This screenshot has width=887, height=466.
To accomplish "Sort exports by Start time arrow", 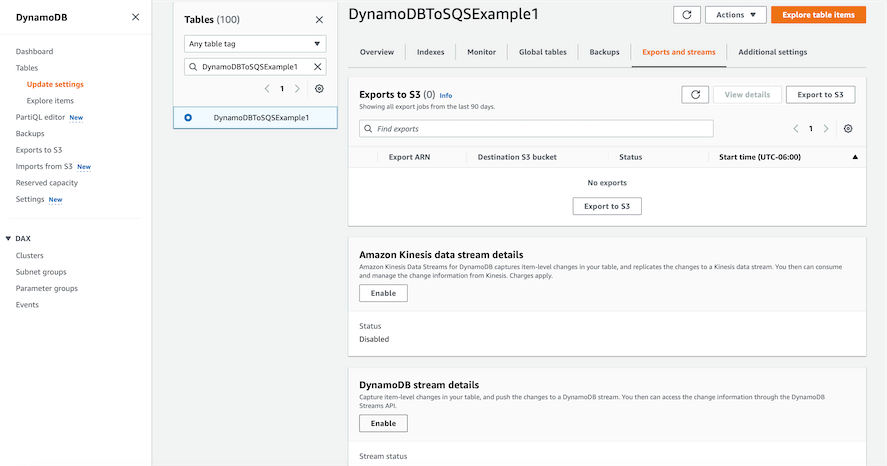I will (x=855, y=157).
